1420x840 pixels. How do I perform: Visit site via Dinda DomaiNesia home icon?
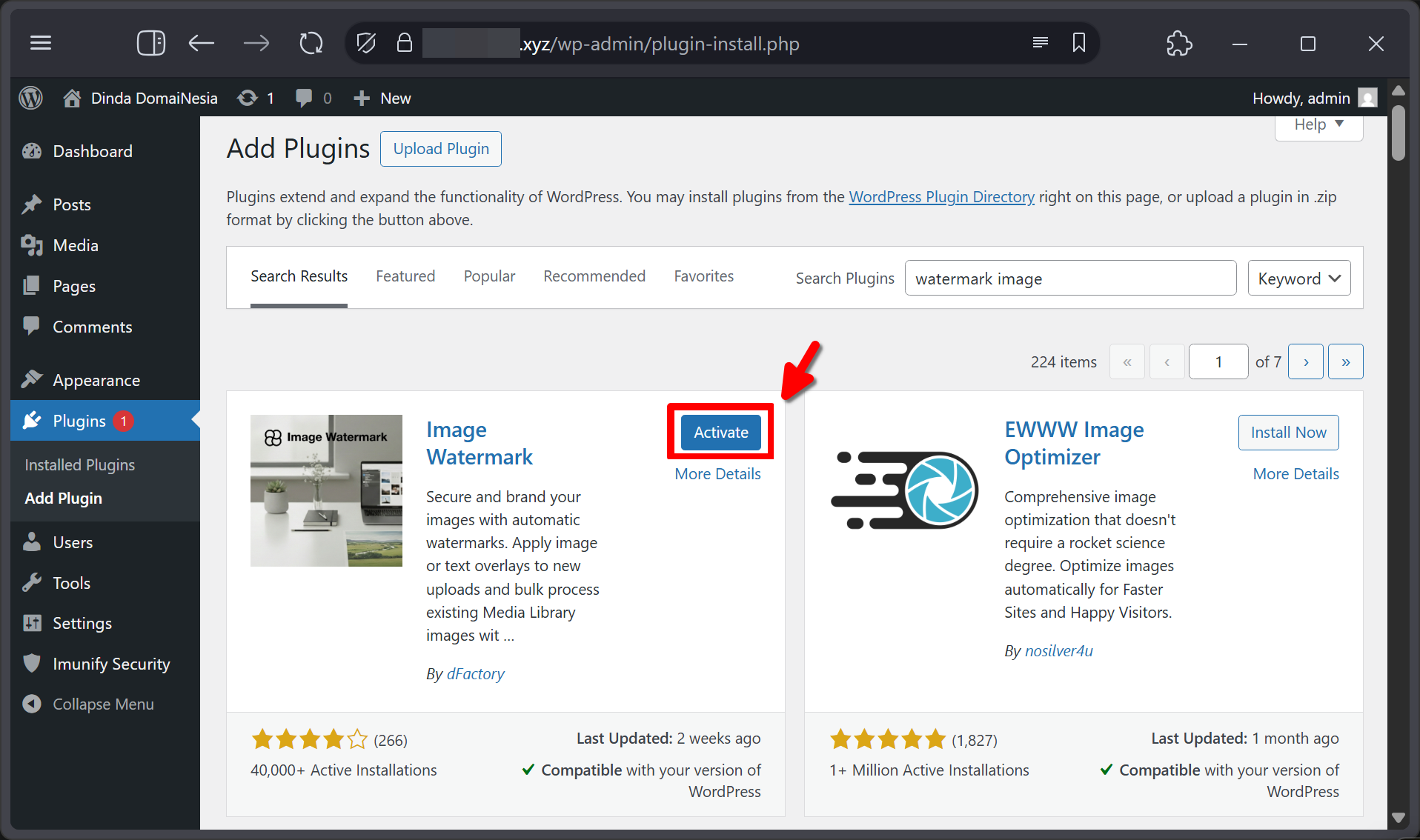pos(71,98)
